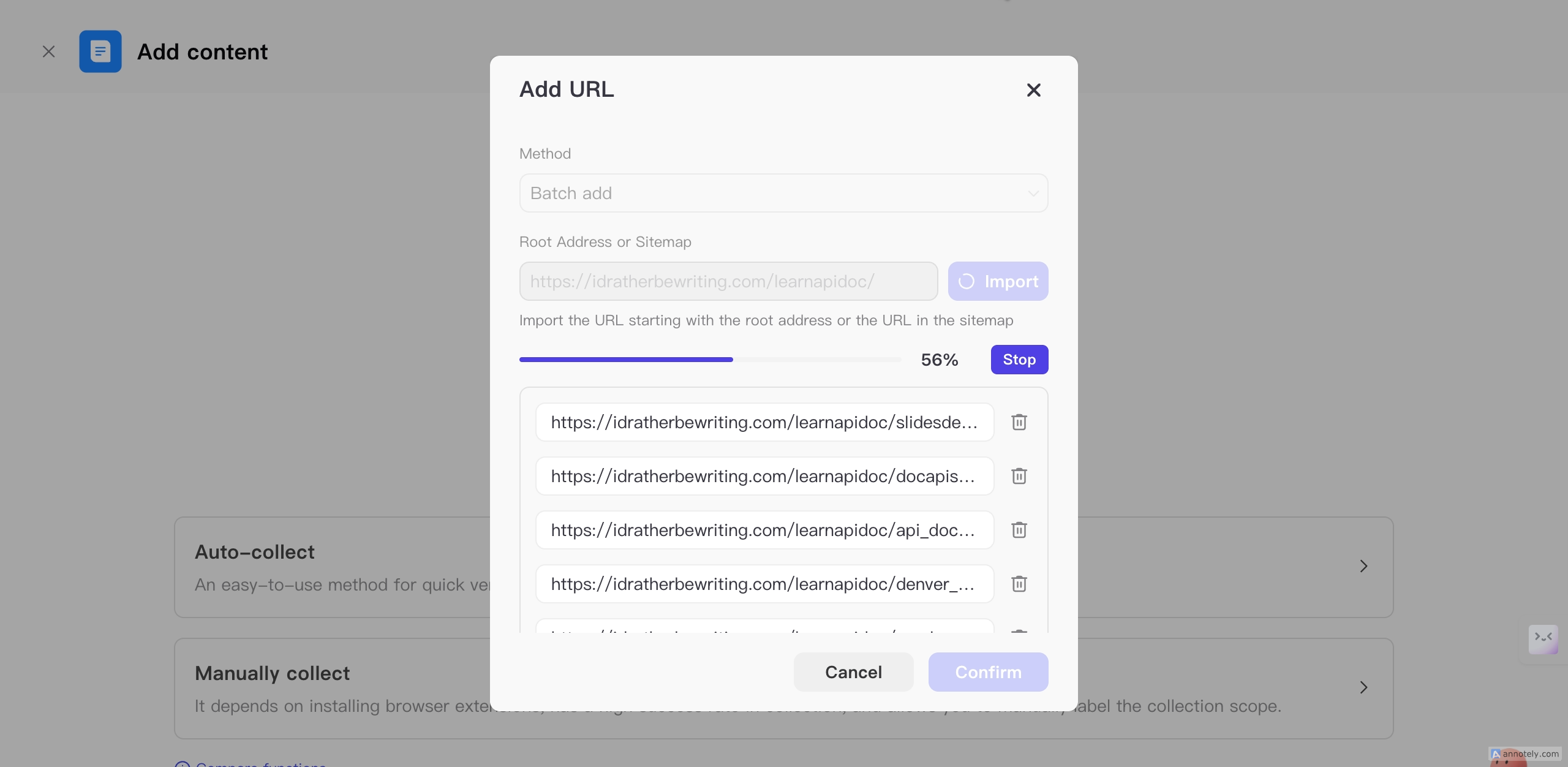Select the slidesde... URL text field
The height and width of the screenshot is (767, 1568).
pos(764,422)
